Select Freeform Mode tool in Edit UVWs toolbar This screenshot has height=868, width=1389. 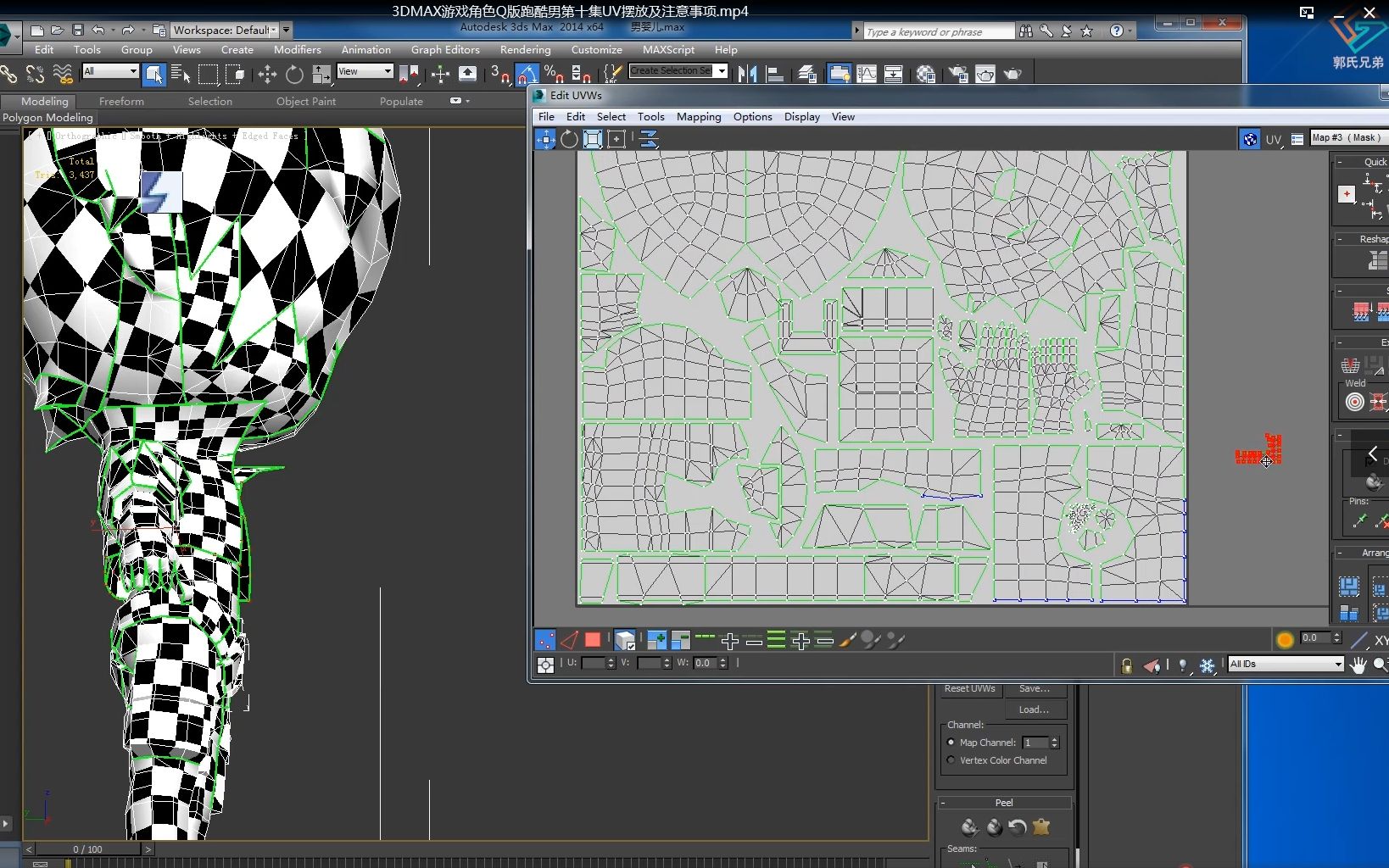[x=616, y=139]
